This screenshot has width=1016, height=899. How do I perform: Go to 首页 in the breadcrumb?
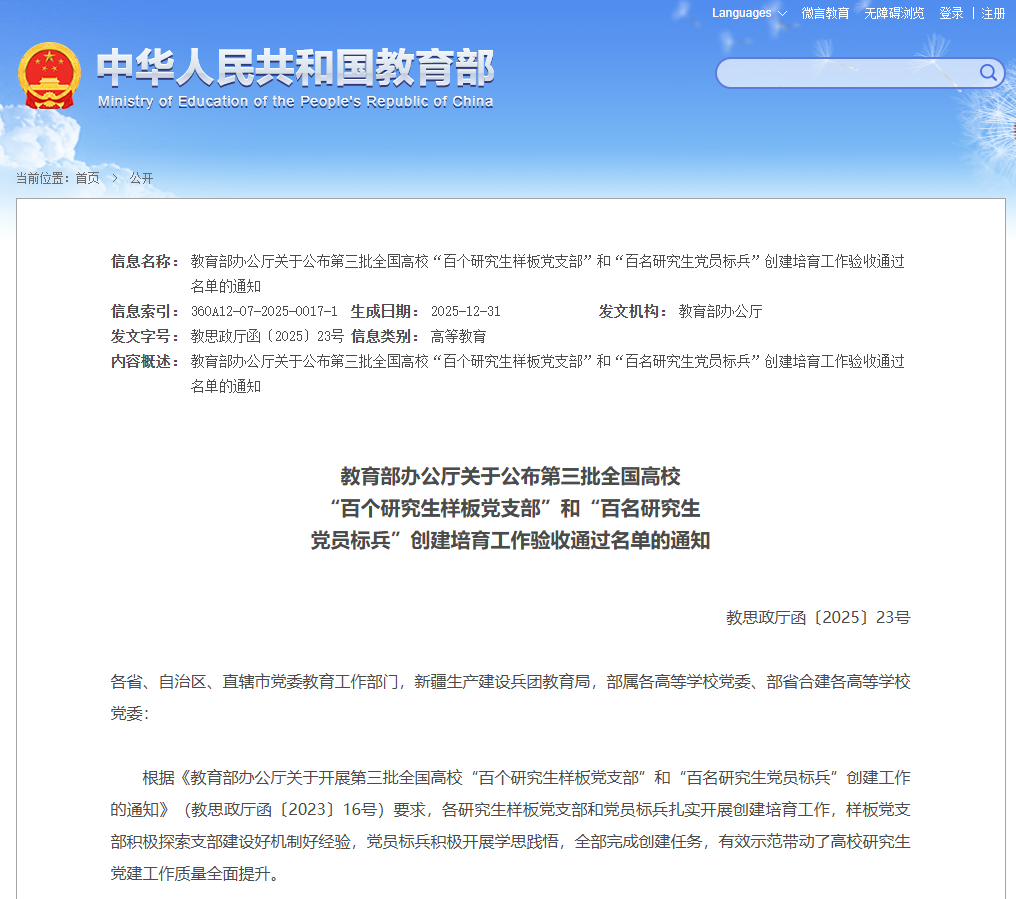[x=87, y=178]
